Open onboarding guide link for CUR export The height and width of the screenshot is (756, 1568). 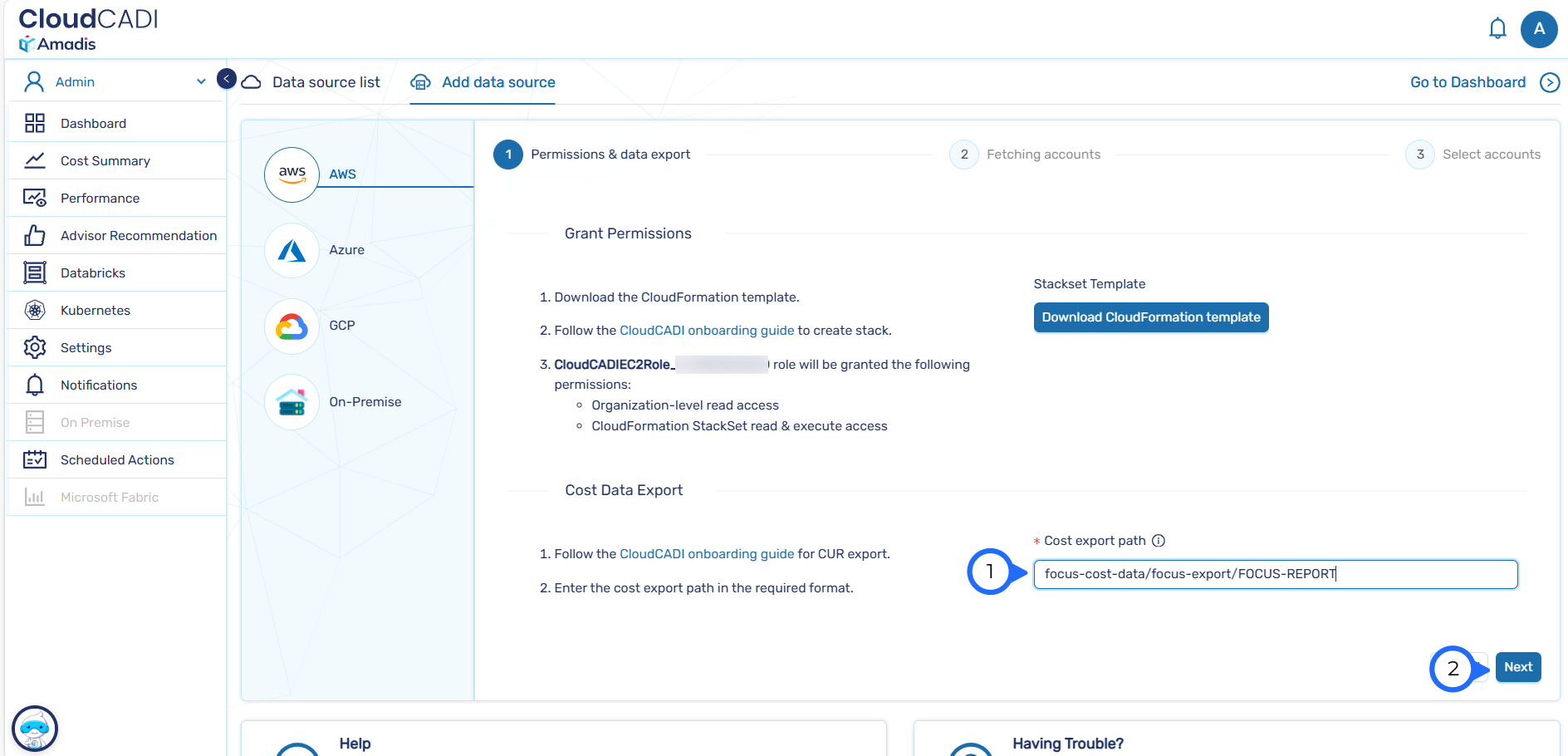click(x=707, y=554)
